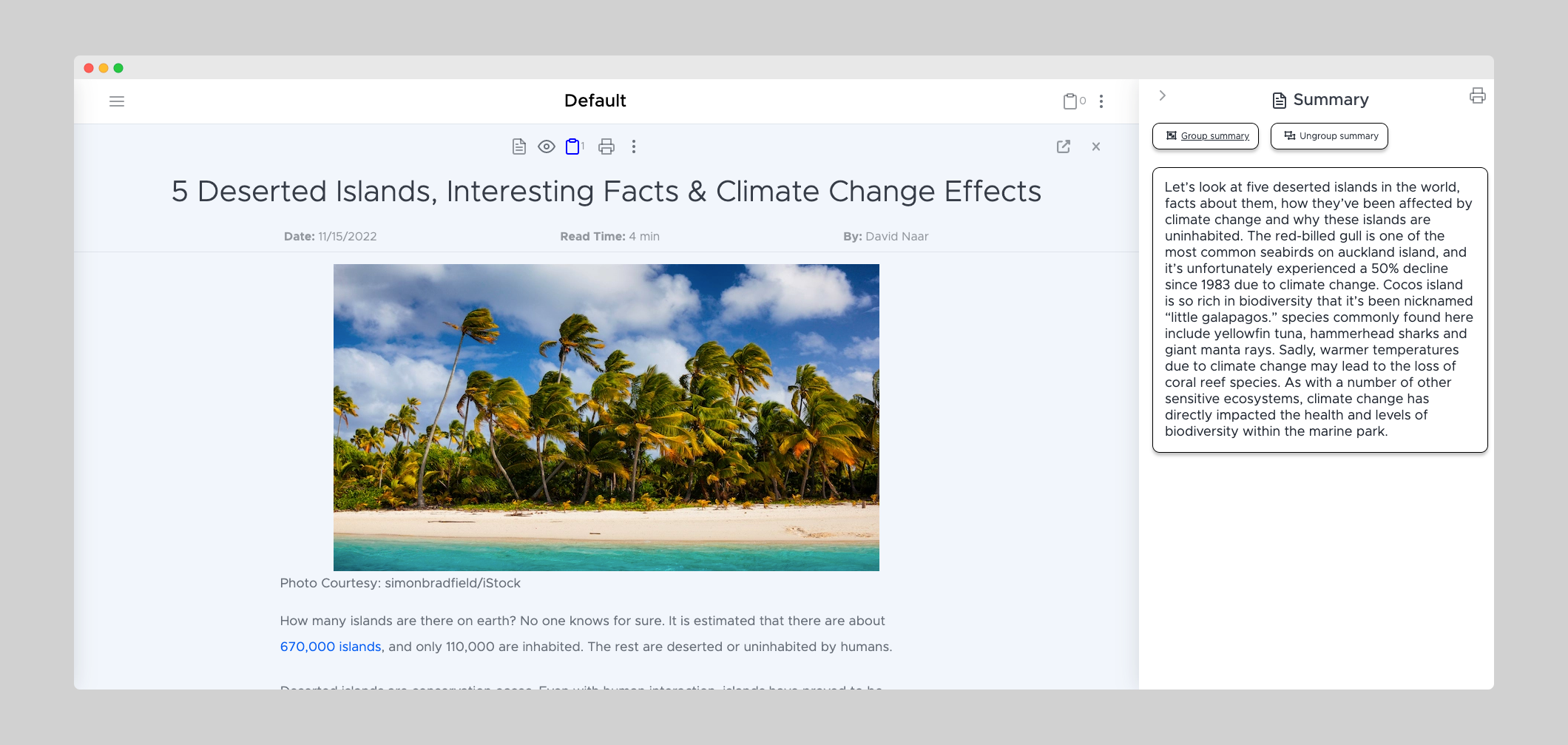
Task: Click the yellow minimize window button
Action: click(x=104, y=68)
